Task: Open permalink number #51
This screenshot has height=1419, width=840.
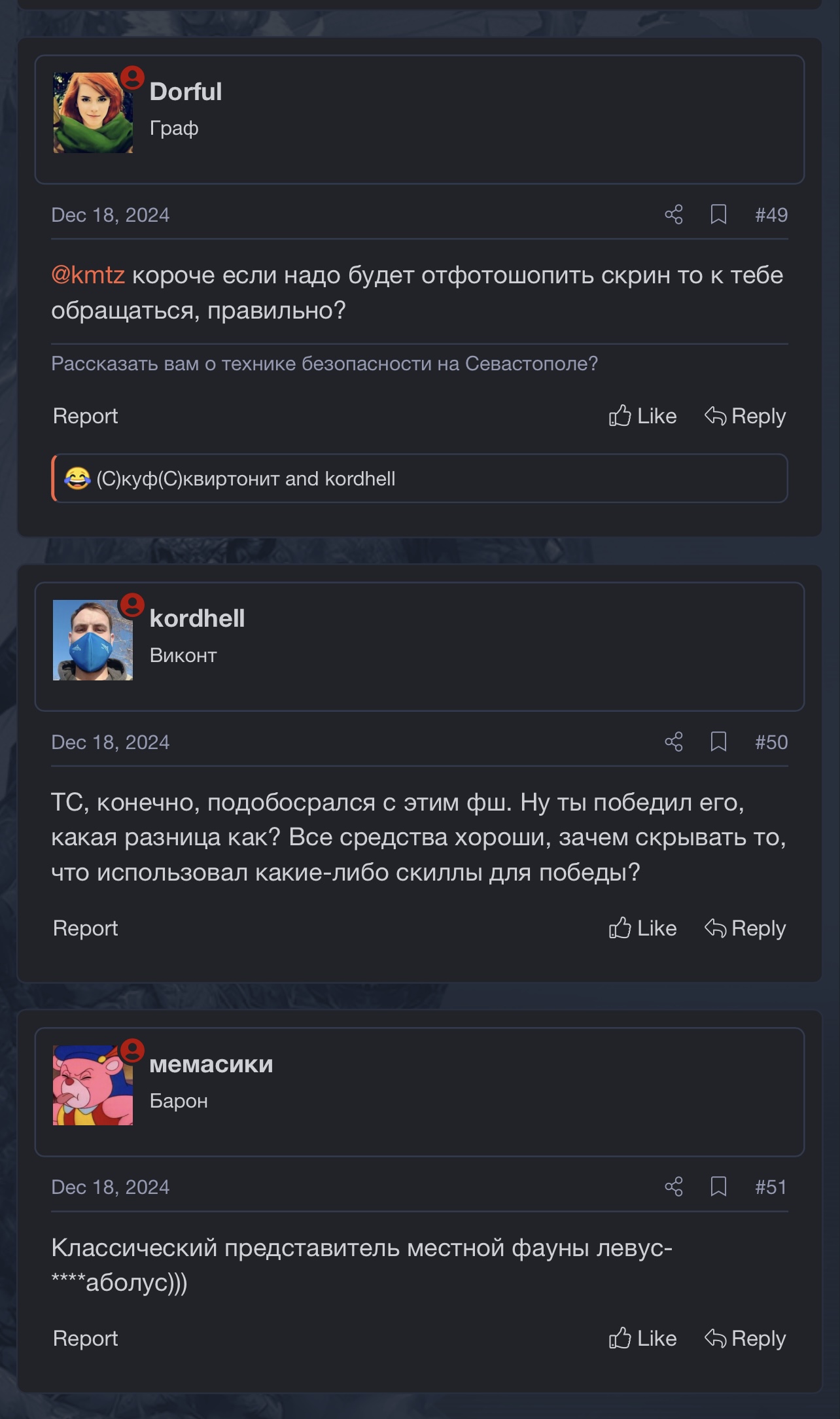Action: (771, 1187)
